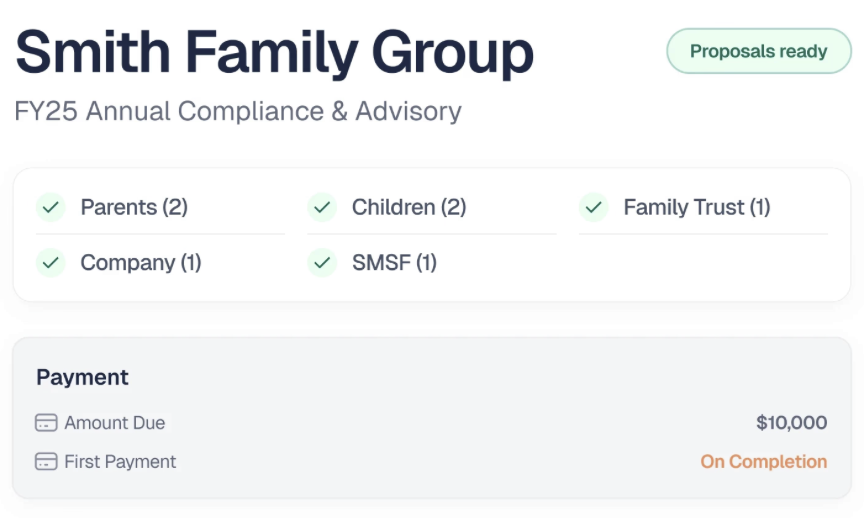Click the Payment section heading
This screenshot has height=518, width=864.
pos(82,377)
